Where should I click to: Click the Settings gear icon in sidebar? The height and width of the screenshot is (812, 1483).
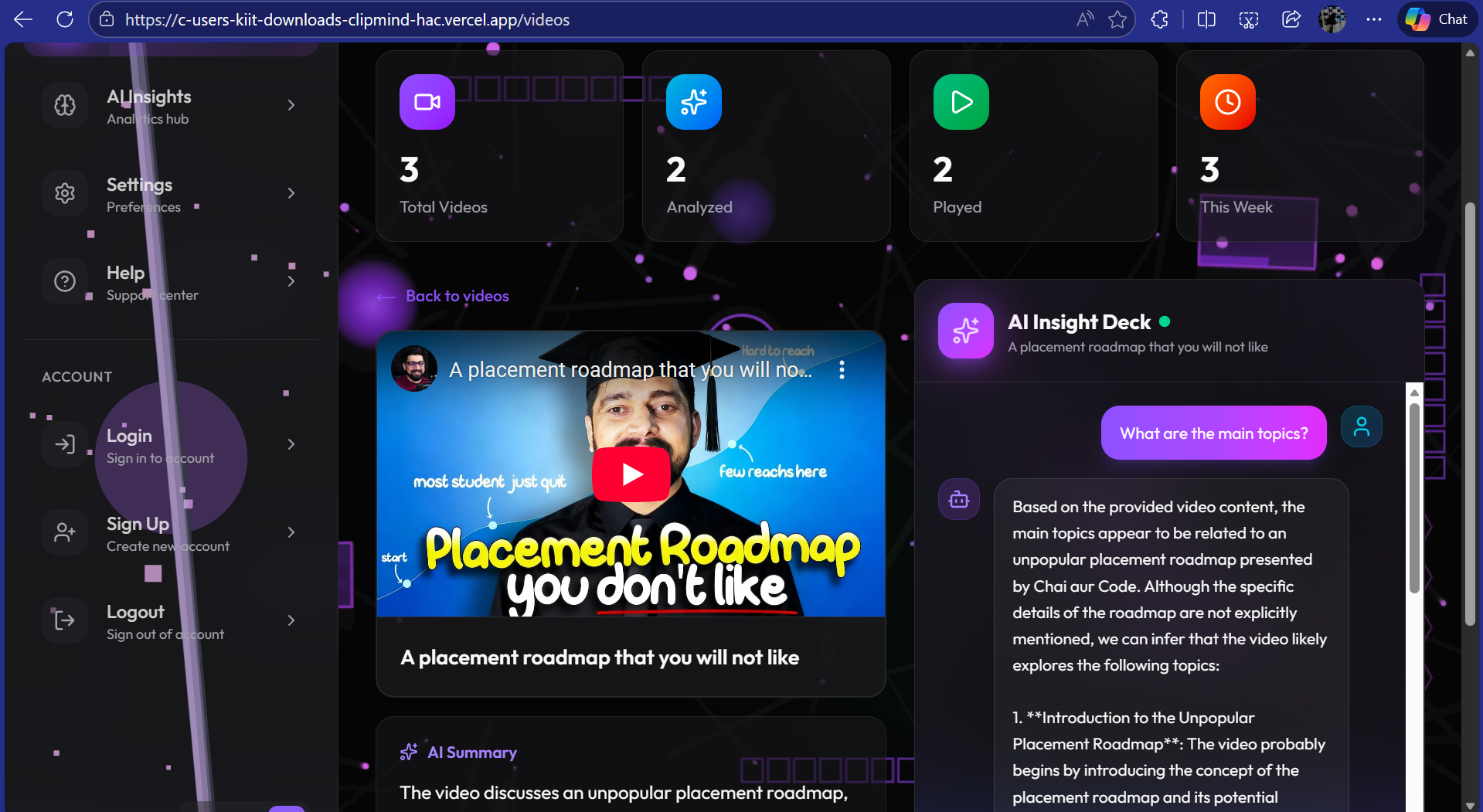65,193
